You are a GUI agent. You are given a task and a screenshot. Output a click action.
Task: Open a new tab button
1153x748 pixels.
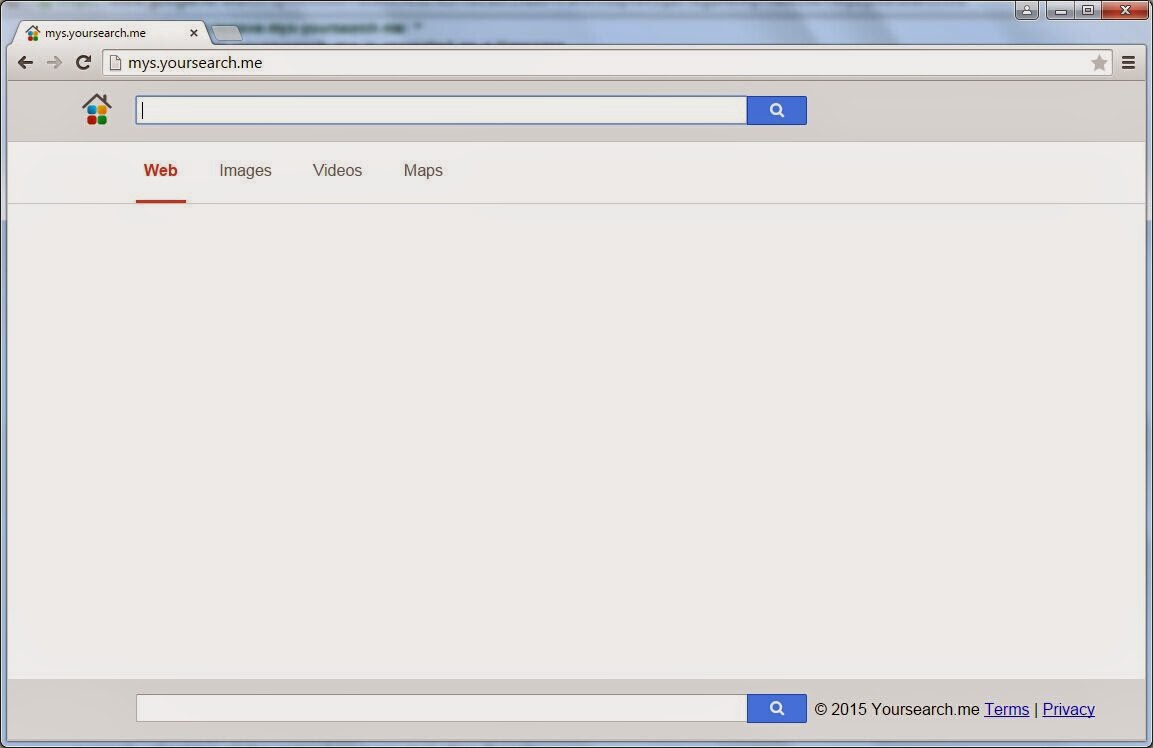[226, 33]
